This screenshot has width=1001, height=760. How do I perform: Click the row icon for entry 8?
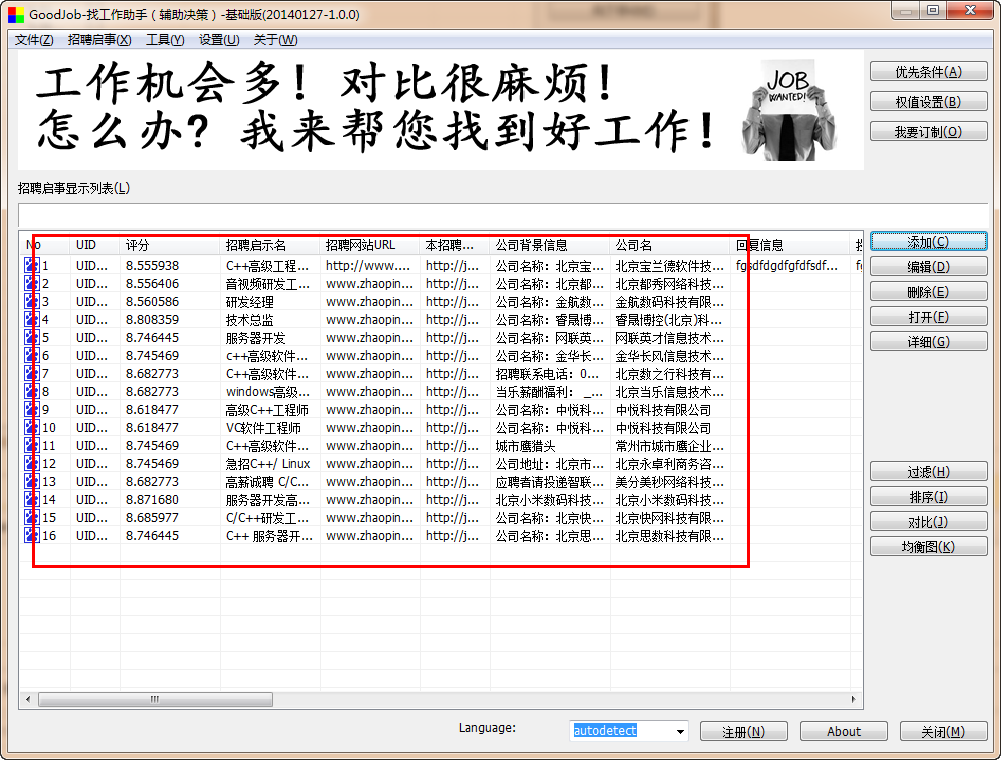[x=32, y=391]
